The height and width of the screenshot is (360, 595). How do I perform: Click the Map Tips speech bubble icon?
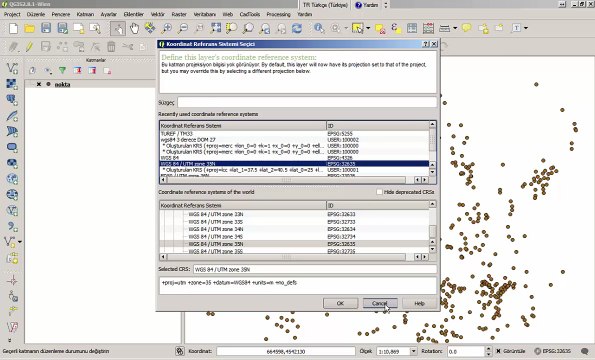(x=467, y=28)
